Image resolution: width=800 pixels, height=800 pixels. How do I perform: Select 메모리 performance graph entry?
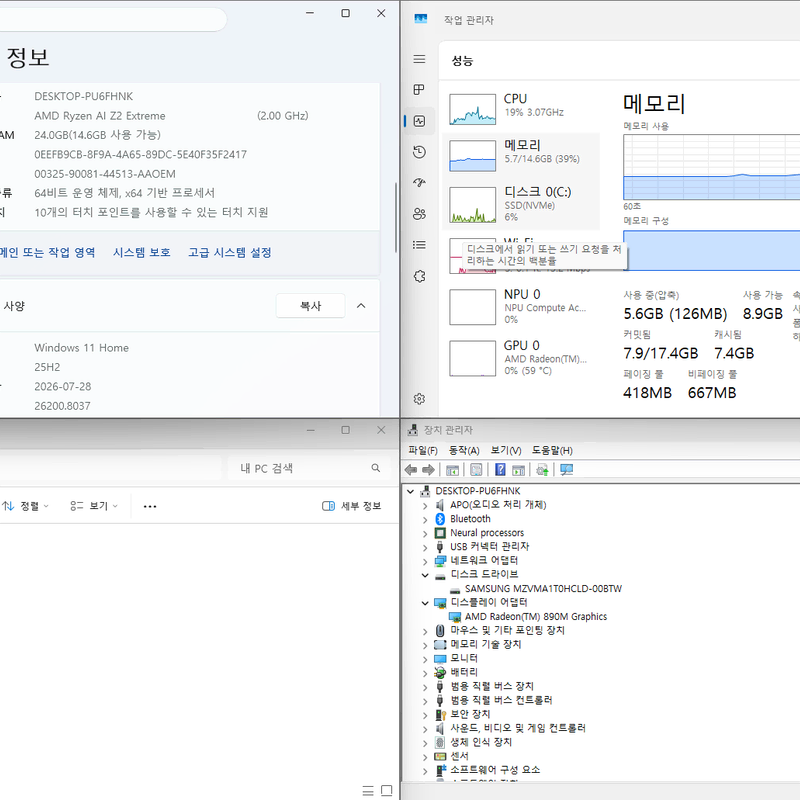click(x=521, y=156)
